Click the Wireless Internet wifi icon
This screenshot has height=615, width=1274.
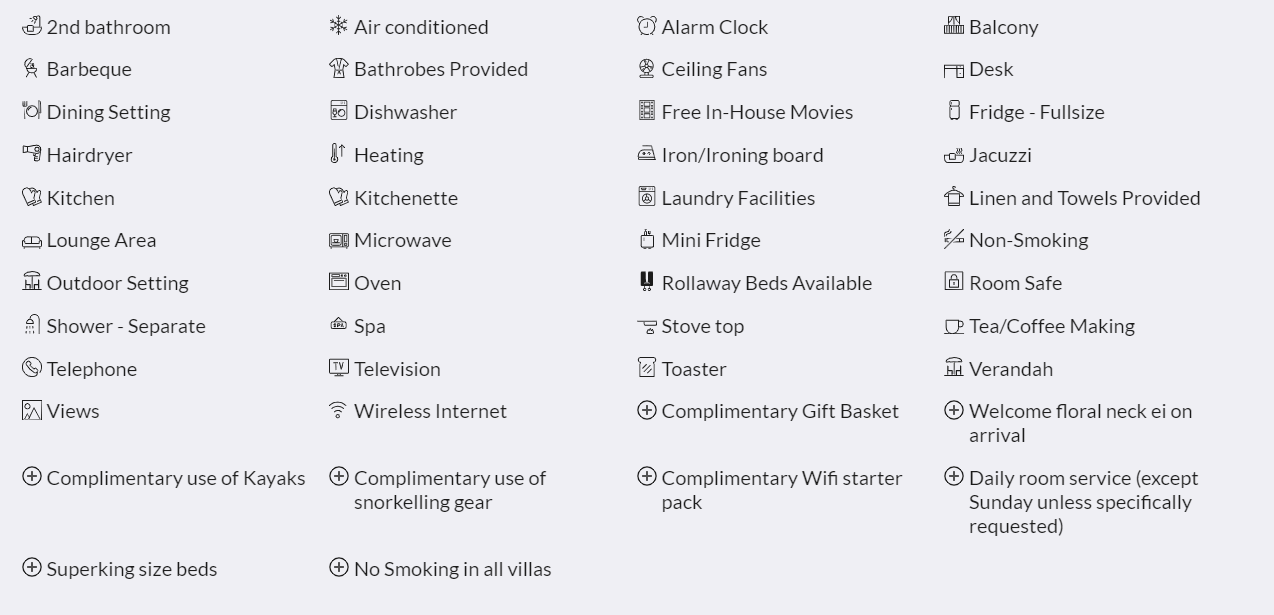point(339,410)
